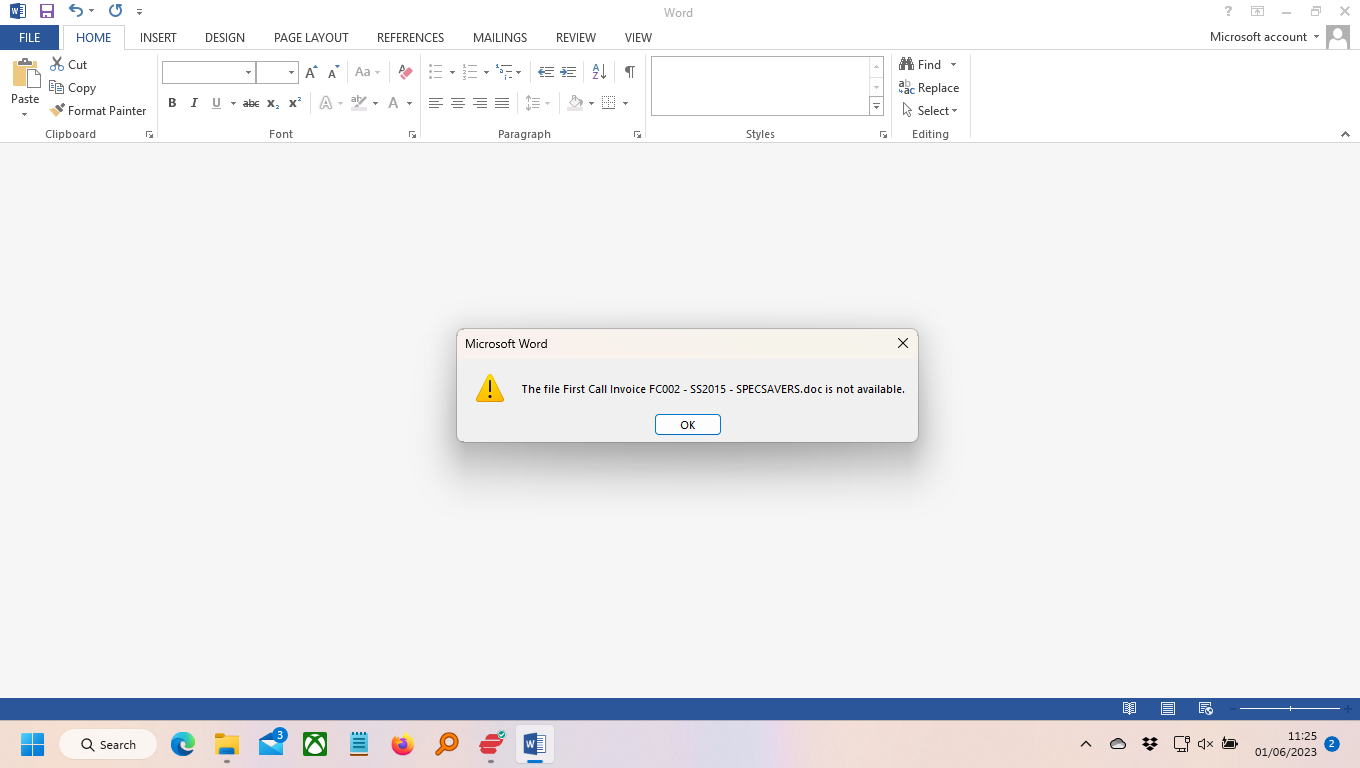Toggle Subscript formatting

(273, 103)
